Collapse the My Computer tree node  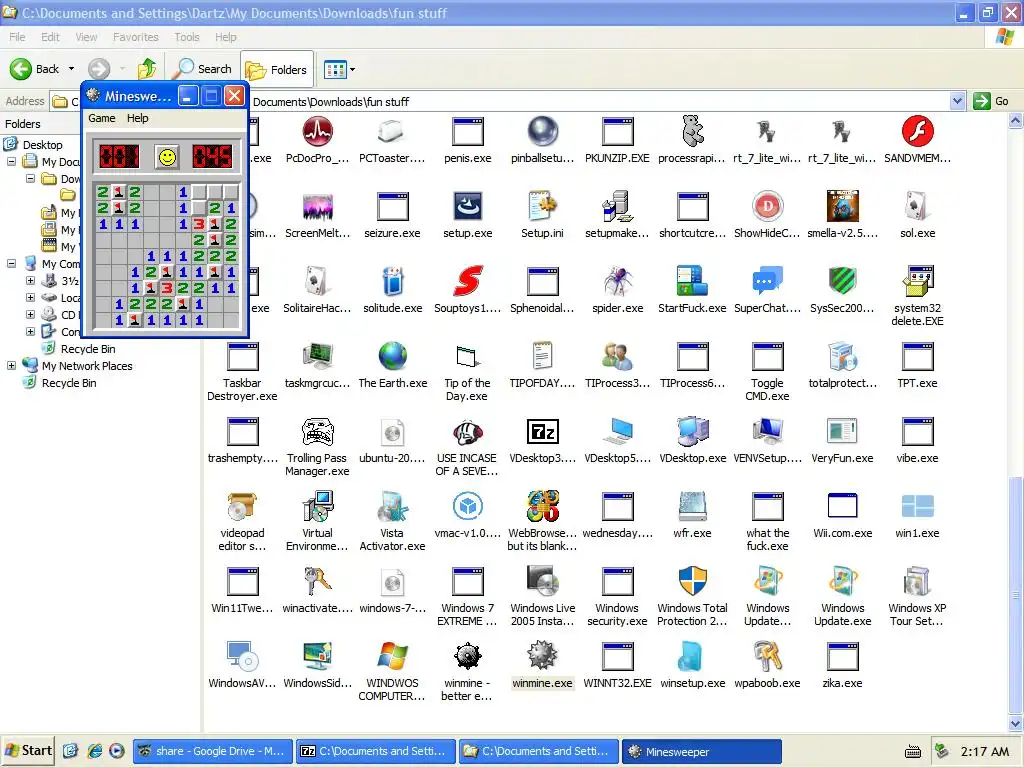click(x=12, y=263)
